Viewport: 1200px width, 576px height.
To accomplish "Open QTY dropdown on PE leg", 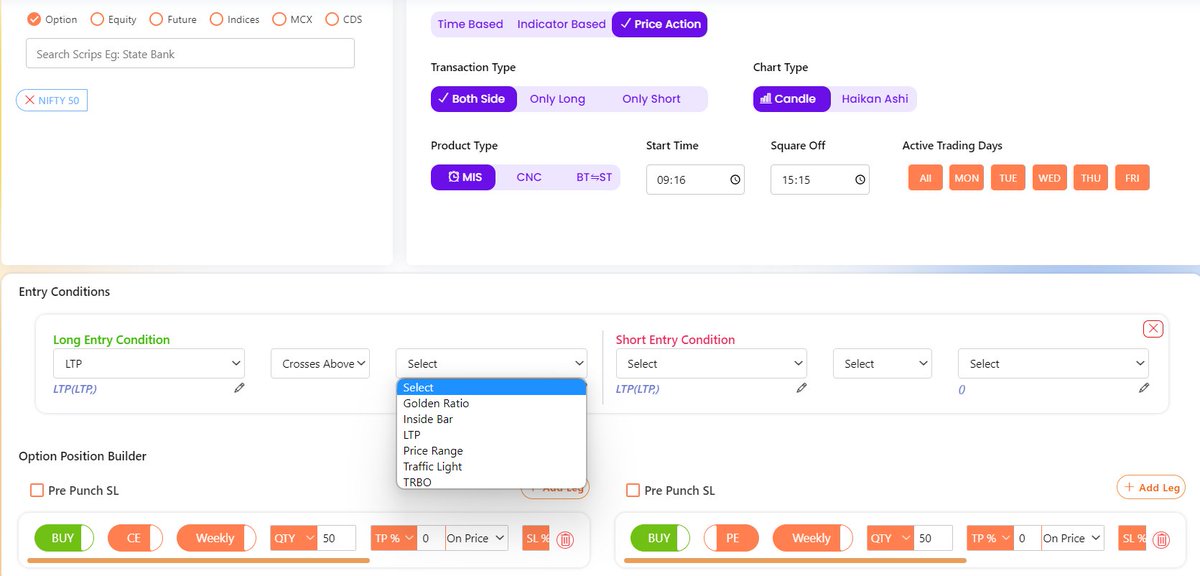I will [x=889, y=538].
